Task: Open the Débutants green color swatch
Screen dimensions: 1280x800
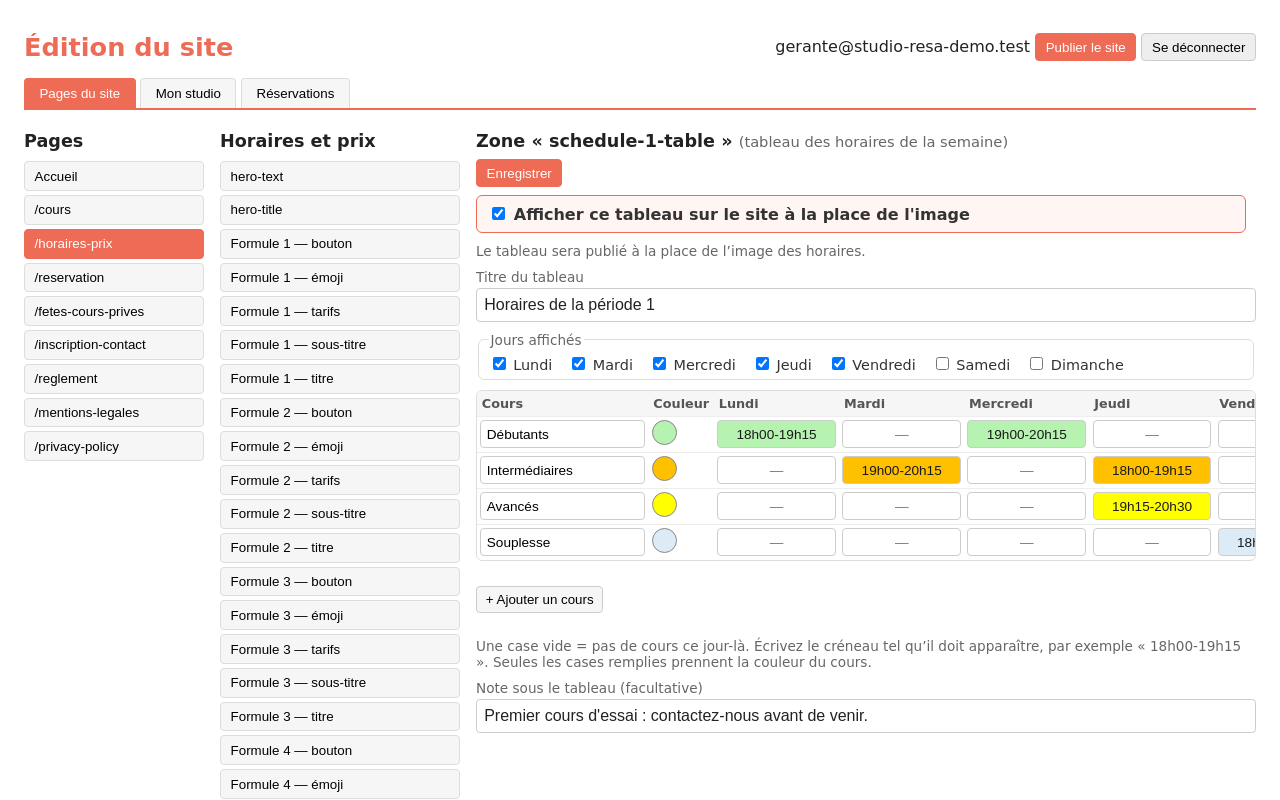Action: click(664, 433)
